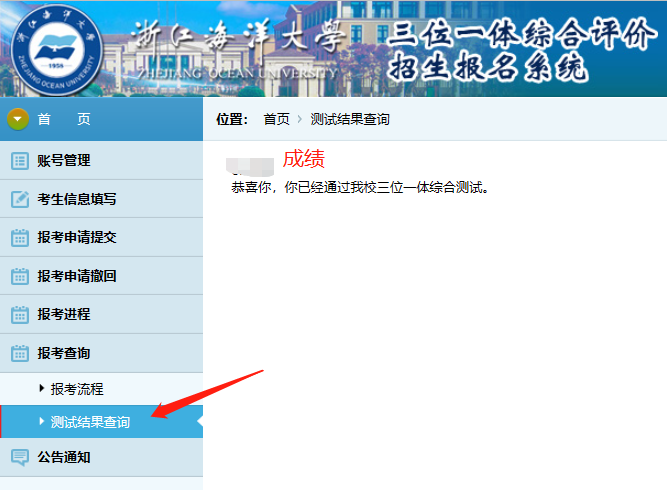Click the 考生信息填写 pencil icon

pos(20,199)
